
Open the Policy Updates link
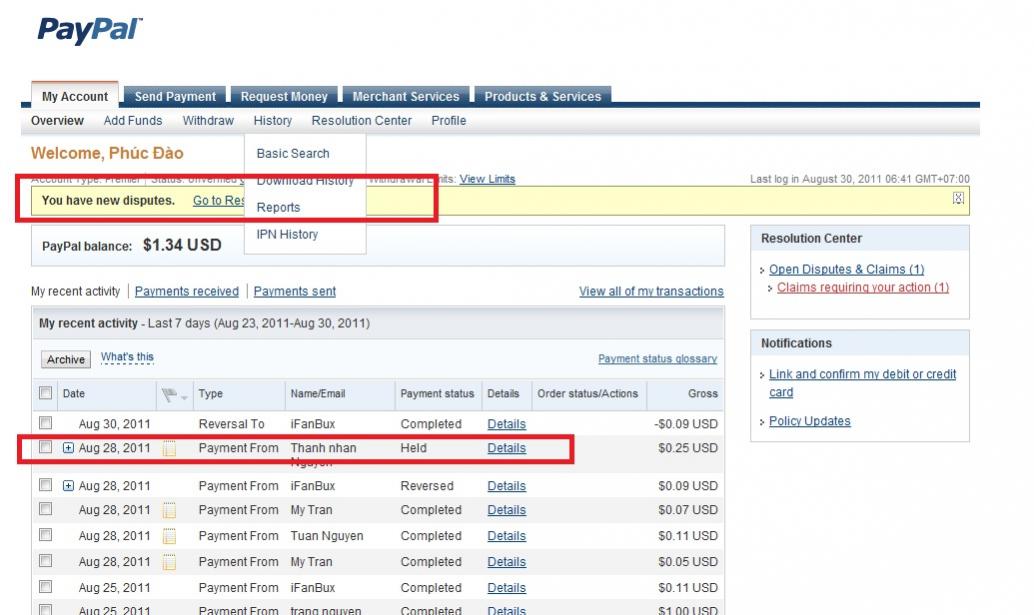tap(810, 421)
